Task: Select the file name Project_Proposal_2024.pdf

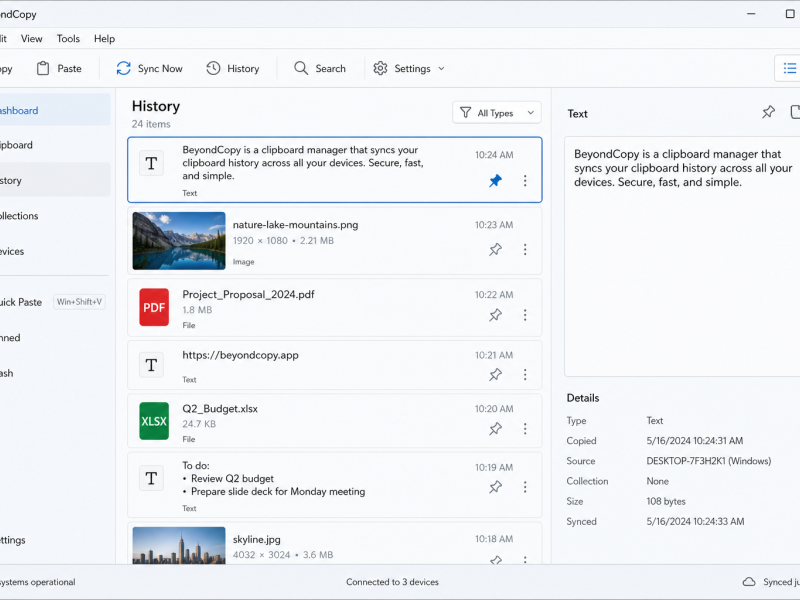Action: click(x=248, y=294)
